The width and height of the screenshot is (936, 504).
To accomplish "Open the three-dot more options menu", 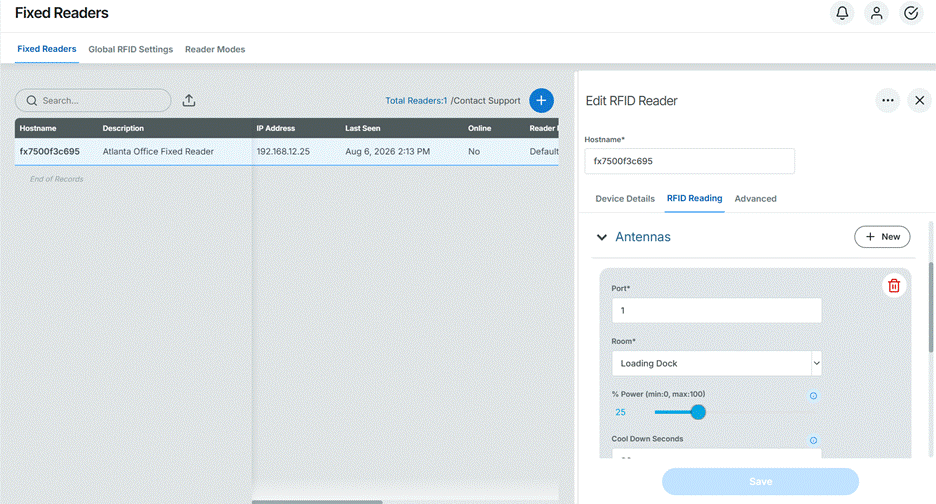I will click(x=888, y=100).
